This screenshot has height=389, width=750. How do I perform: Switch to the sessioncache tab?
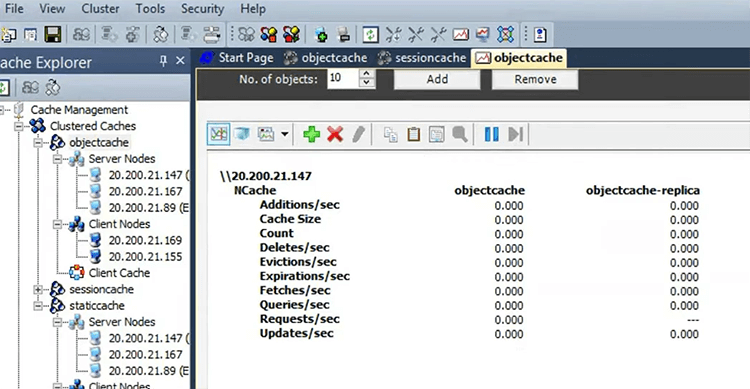click(x=421, y=58)
